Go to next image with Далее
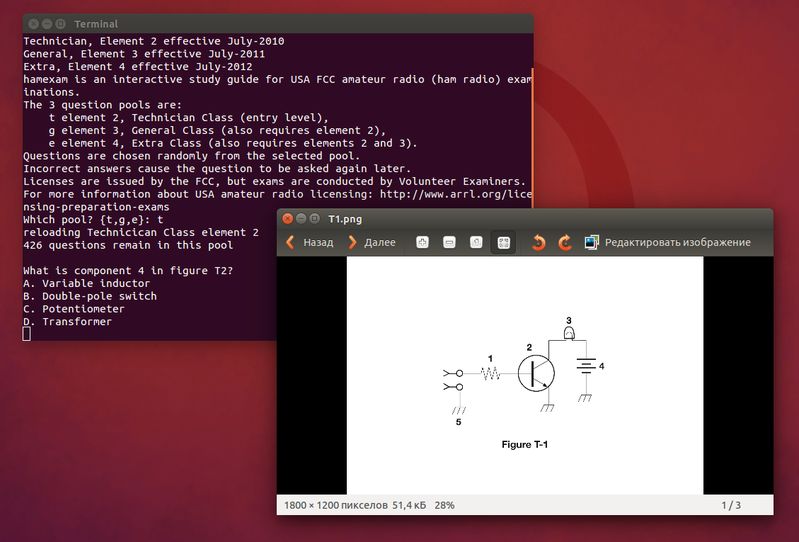This screenshot has height=542, width=799. (x=371, y=242)
